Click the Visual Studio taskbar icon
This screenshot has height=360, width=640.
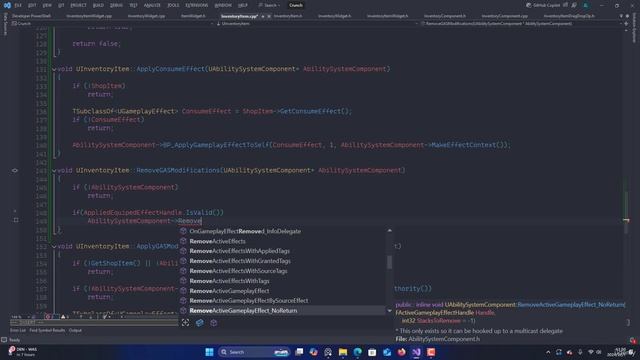point(416,352)
